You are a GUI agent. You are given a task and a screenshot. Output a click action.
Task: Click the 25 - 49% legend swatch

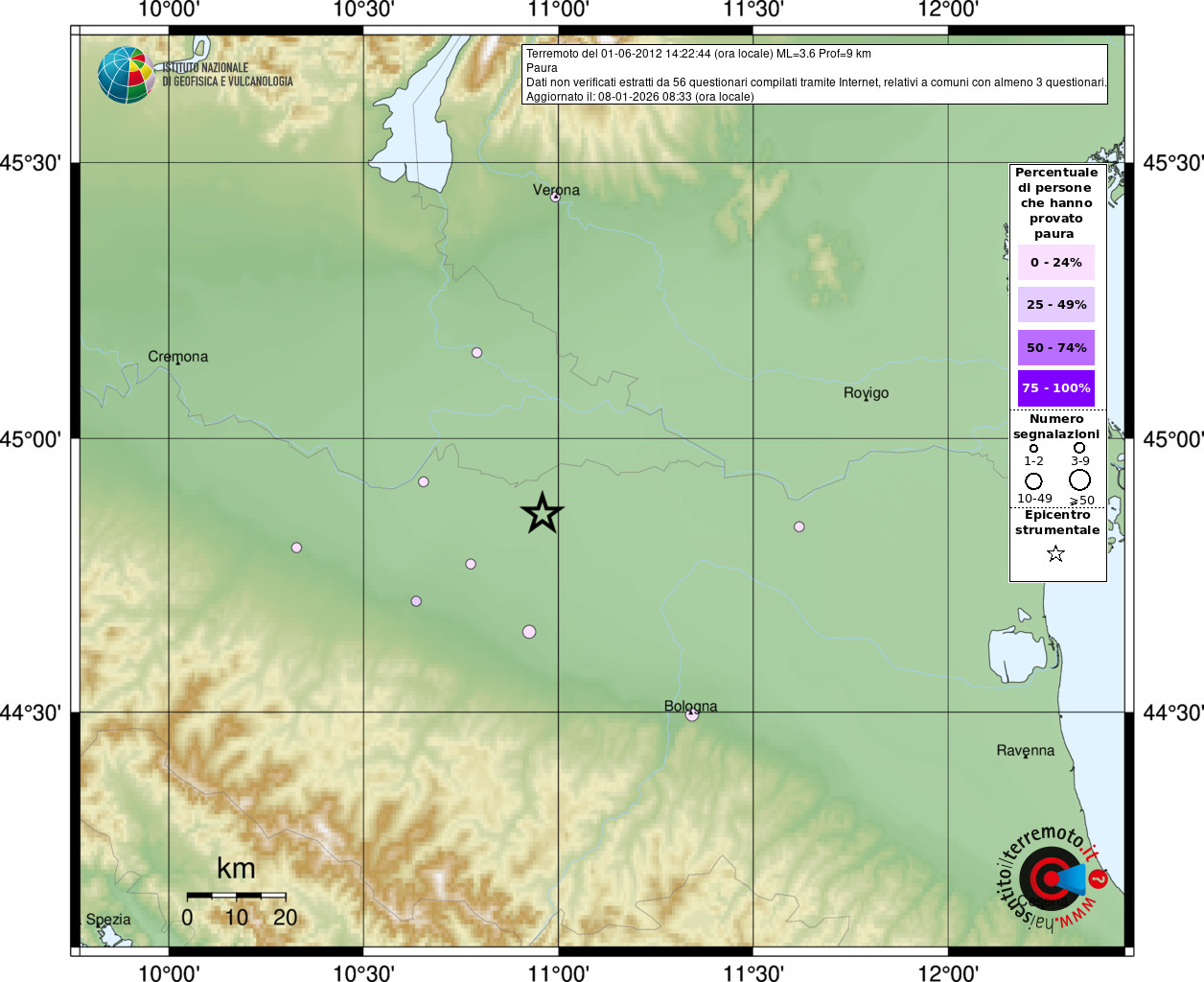[1055, 304]
